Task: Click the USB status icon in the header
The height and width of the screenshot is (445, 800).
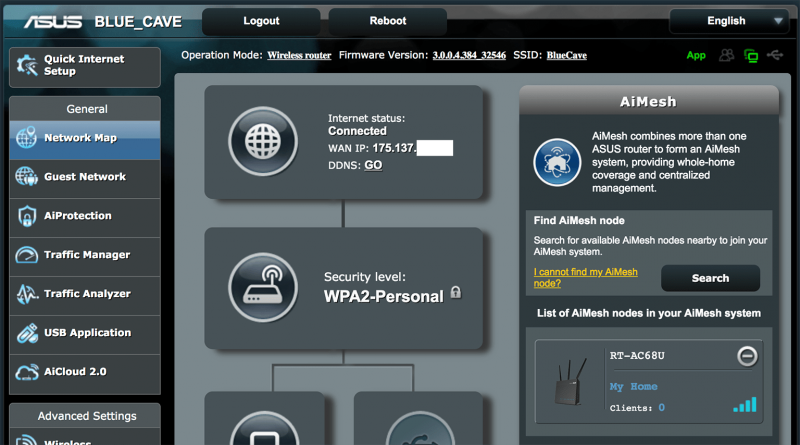Action: tap(775, 55)
